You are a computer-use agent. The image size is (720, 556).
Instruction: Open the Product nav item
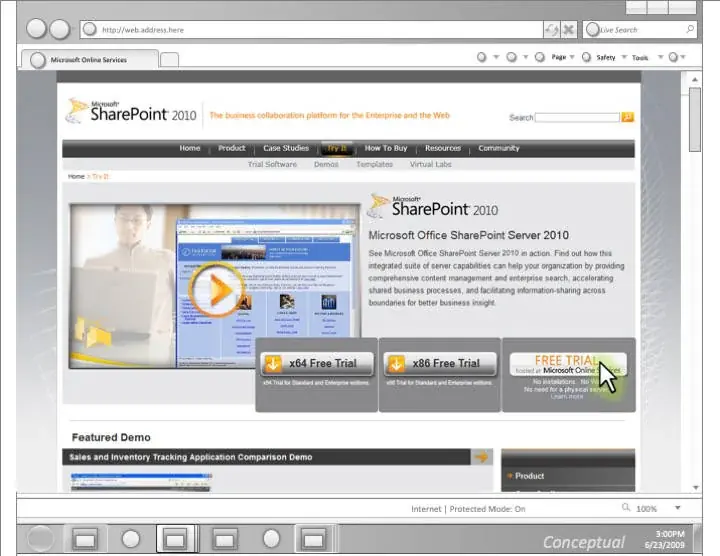pos(232,148)
